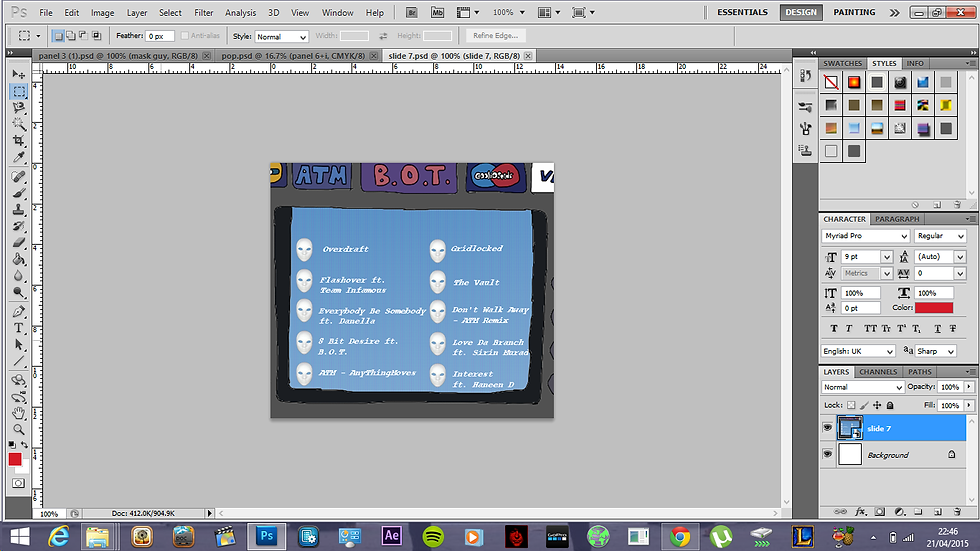Open the Auto leading dropdown

[960, 257]
